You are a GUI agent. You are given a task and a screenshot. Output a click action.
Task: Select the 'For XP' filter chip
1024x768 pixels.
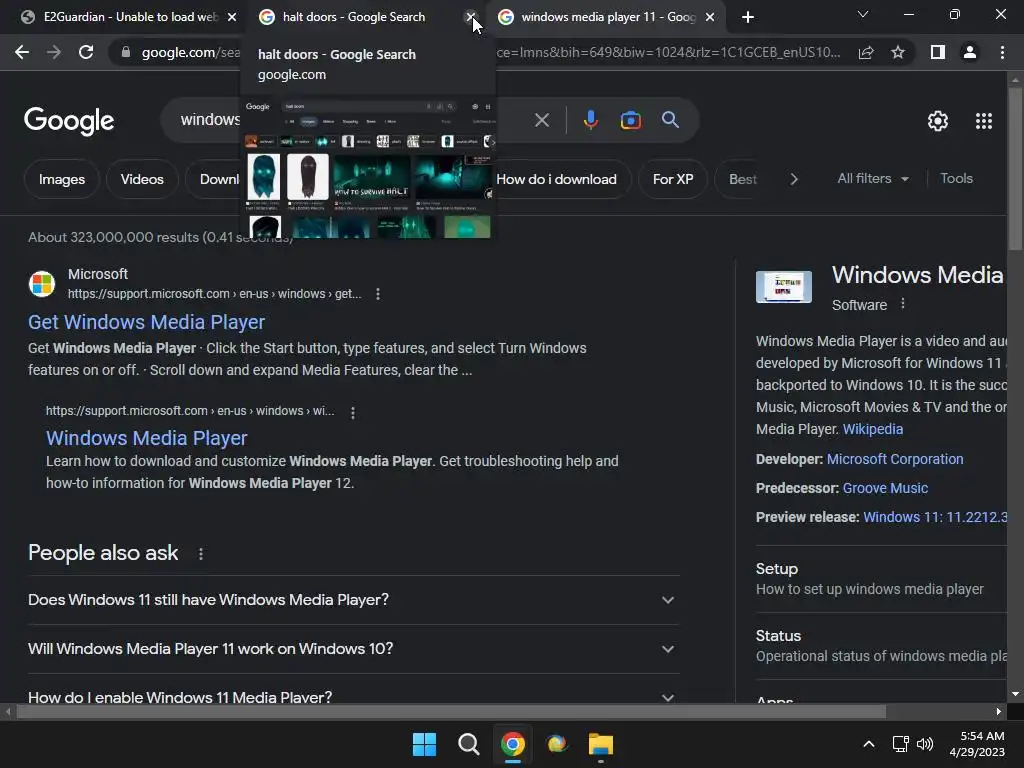tap(673, 179)
